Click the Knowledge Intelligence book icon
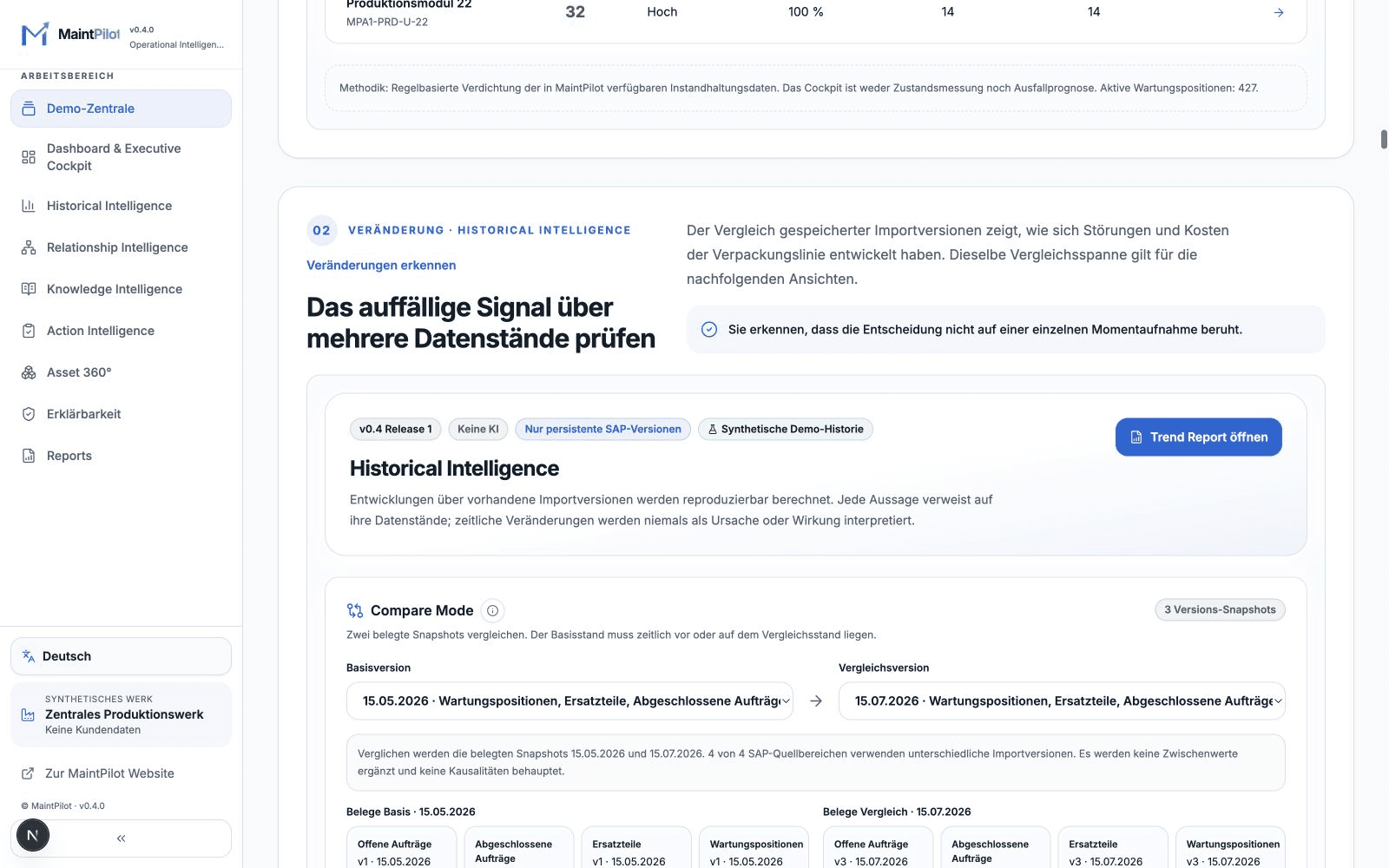 (29, 289)
